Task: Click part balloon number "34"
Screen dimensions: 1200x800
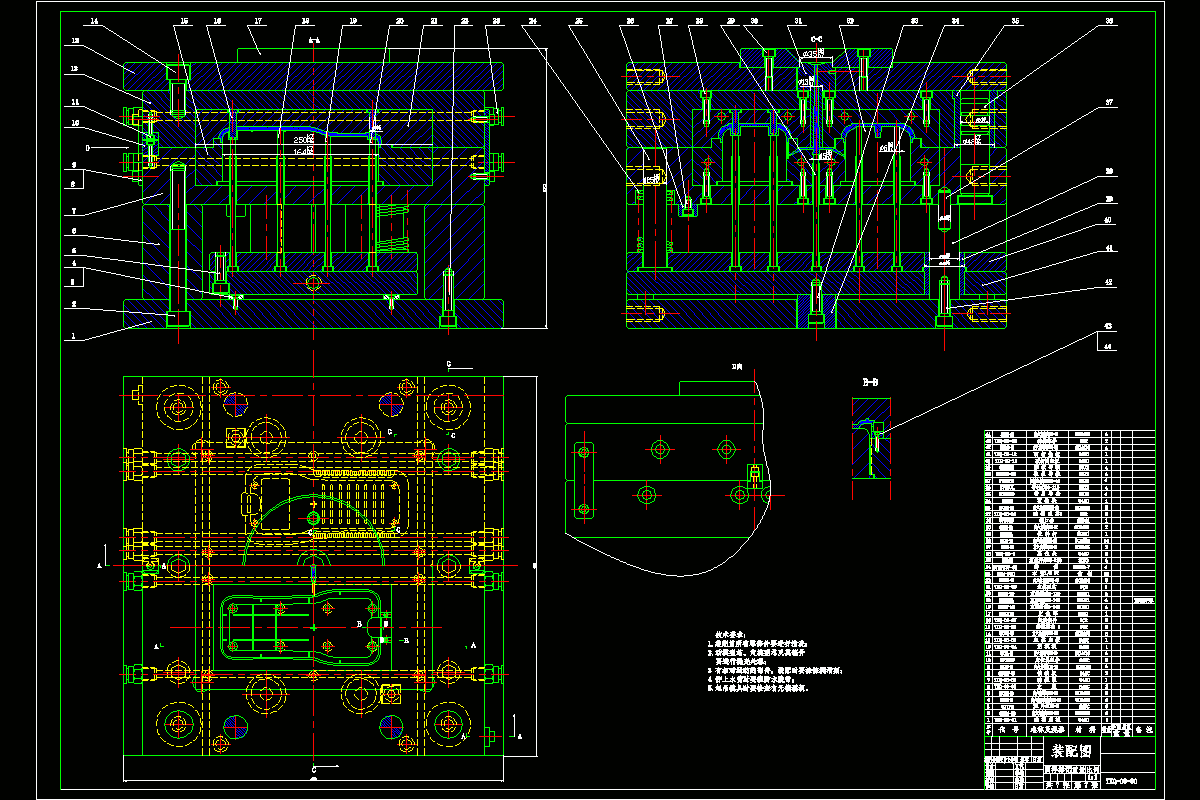Action: tap(955, 20)
